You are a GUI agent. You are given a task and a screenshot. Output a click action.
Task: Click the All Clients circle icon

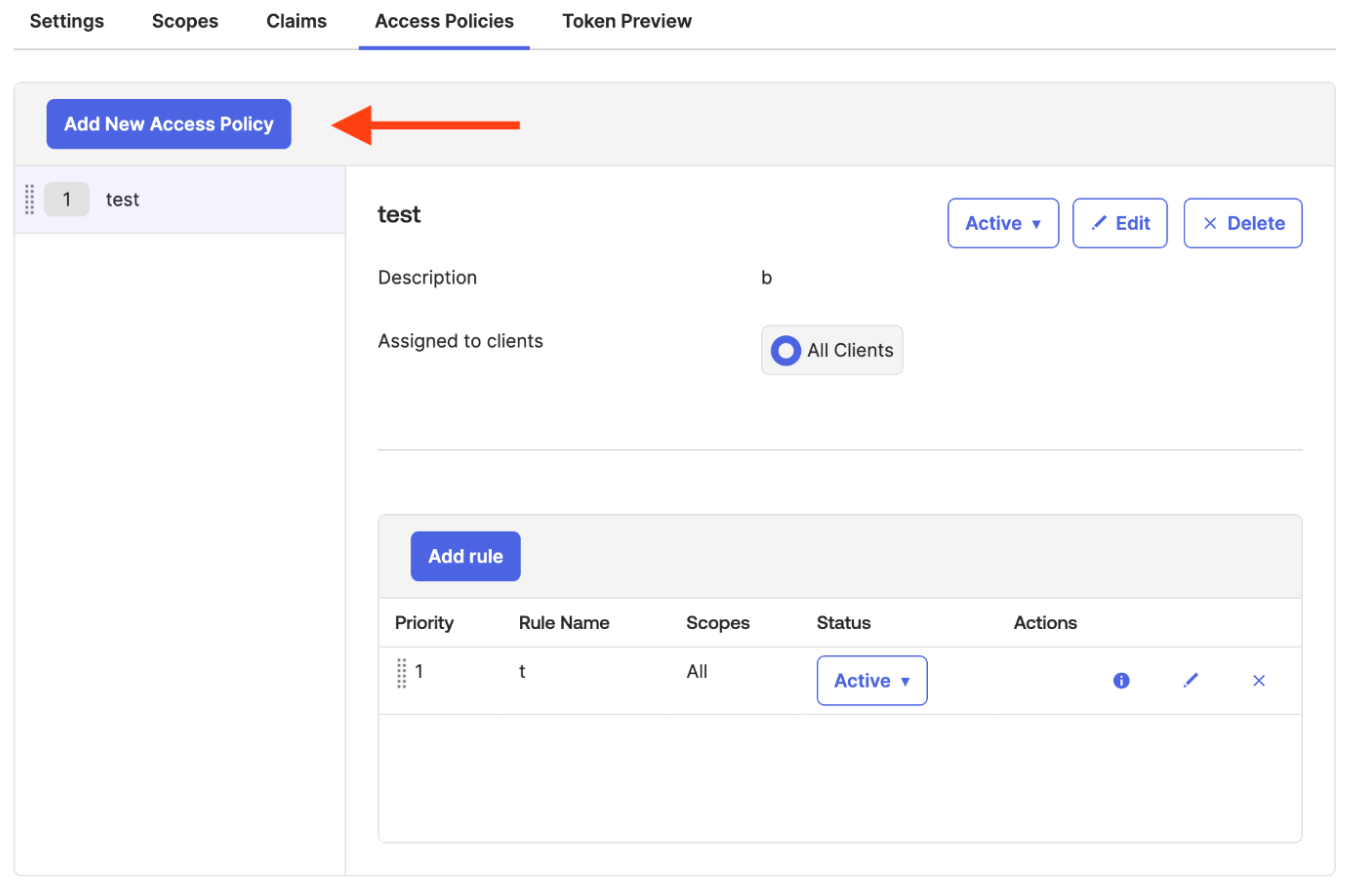coord(786,350)
